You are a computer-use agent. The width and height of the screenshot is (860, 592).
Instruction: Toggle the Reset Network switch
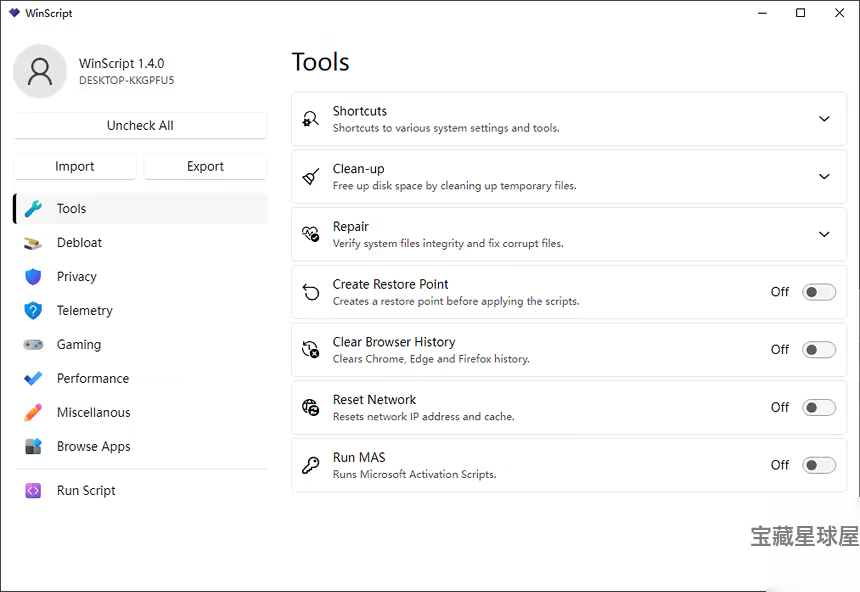pyautogui.click(x=819, y=407)
